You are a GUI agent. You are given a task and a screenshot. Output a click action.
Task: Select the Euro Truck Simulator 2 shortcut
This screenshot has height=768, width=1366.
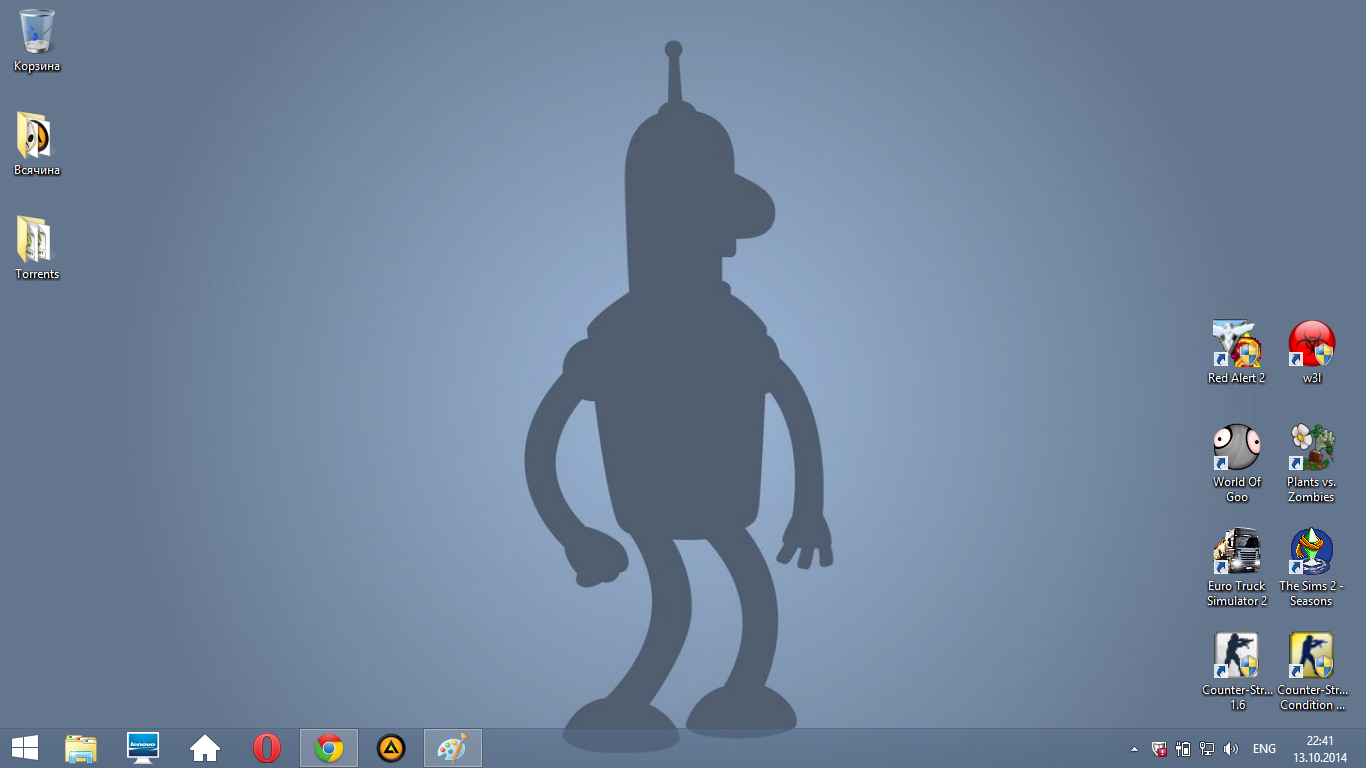point(1237,567)
